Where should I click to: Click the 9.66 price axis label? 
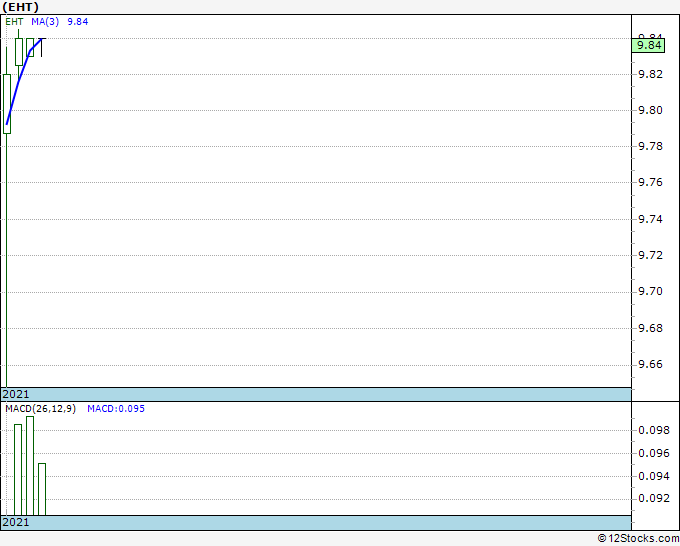point(651,364)
